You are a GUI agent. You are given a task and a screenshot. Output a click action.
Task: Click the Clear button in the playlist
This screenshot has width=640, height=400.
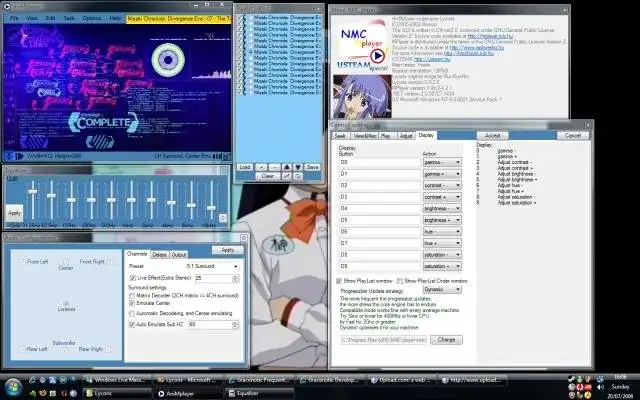coord(267,176)
